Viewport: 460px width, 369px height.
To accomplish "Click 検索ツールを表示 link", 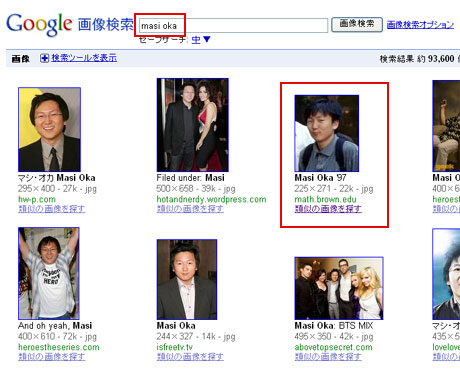I will 84,58.
